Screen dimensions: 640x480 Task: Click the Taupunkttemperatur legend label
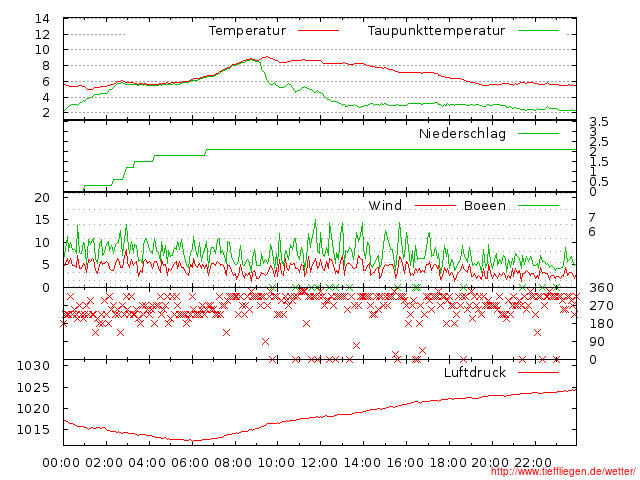point(436,31)
